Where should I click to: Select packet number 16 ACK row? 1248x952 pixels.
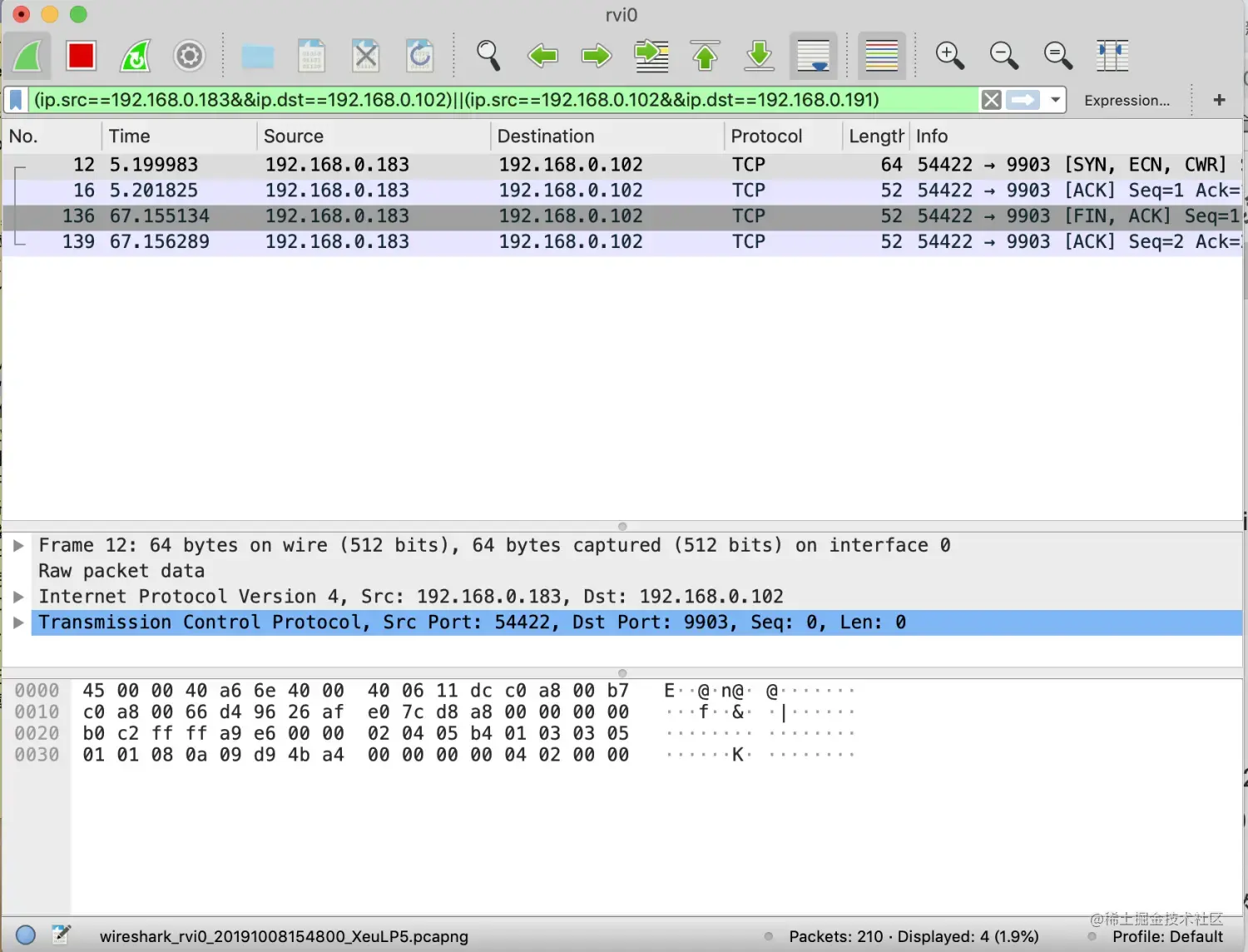click(x=622, y=191)
